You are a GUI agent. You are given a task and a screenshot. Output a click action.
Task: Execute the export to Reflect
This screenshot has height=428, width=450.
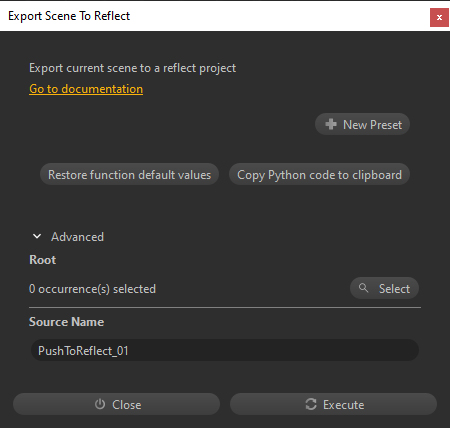[333, 404]
